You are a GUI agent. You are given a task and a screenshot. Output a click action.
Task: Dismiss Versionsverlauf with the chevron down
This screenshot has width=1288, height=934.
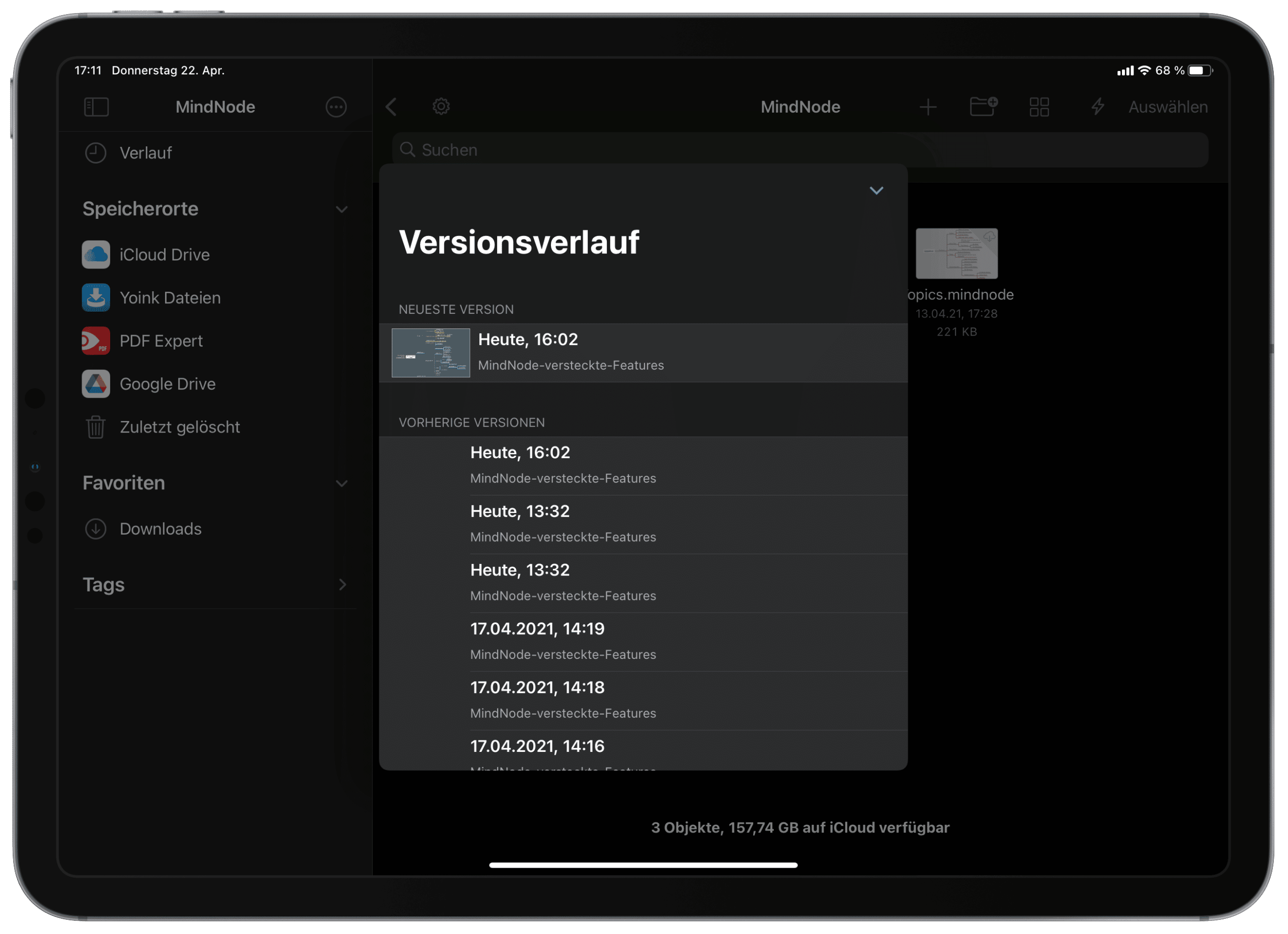(876, 191)
